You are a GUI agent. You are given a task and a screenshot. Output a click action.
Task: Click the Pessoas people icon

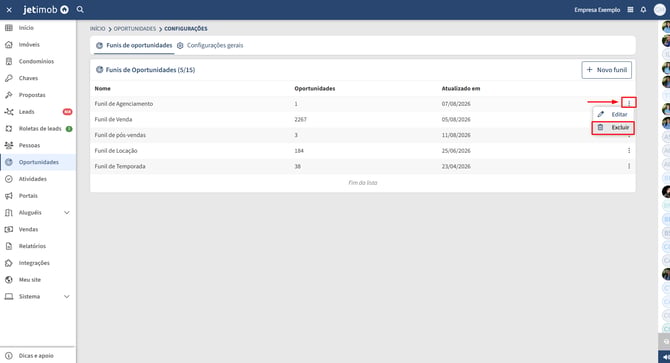point(9,145)
